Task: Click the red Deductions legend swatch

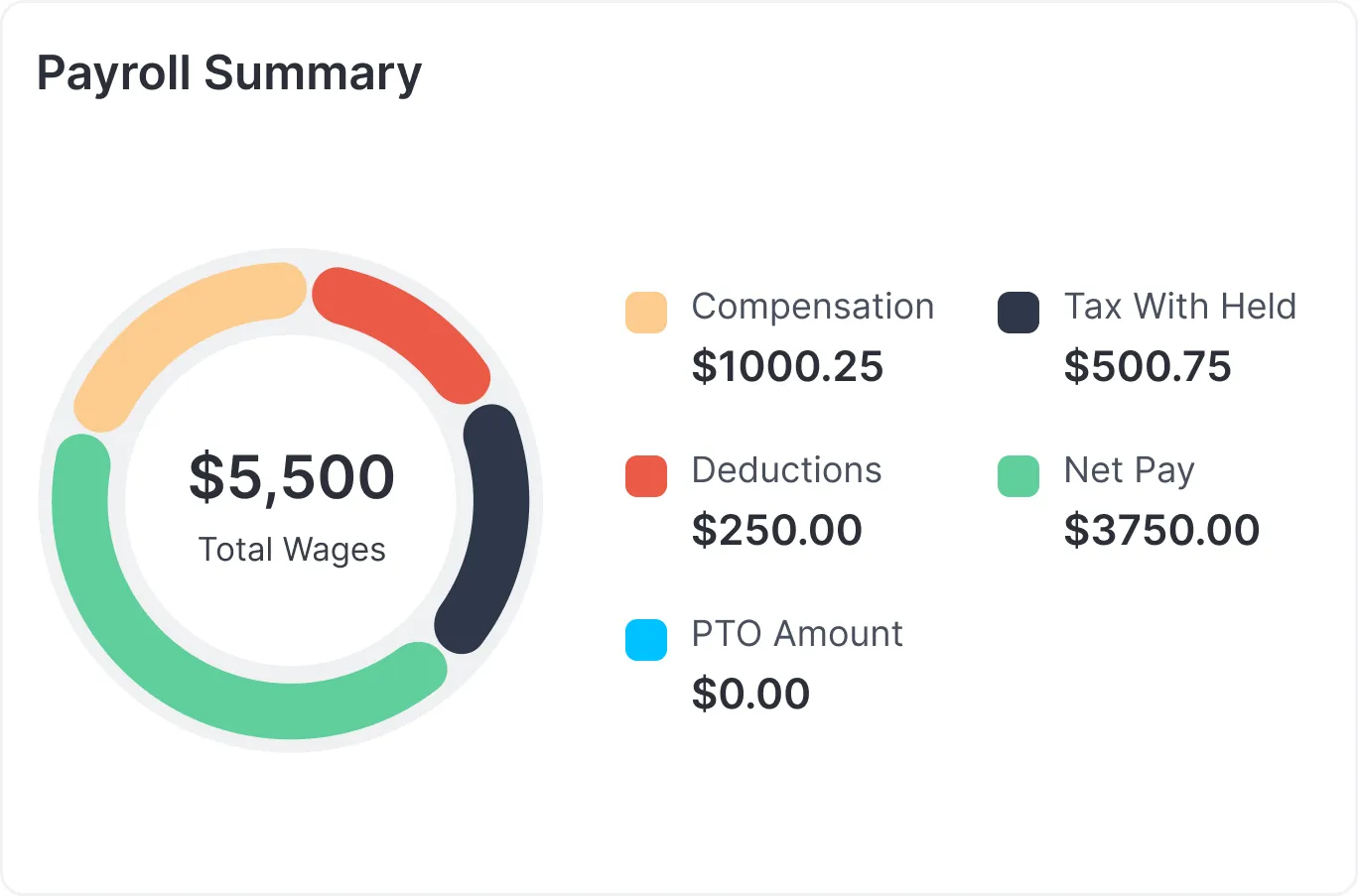Action: (x=645, y=476)
